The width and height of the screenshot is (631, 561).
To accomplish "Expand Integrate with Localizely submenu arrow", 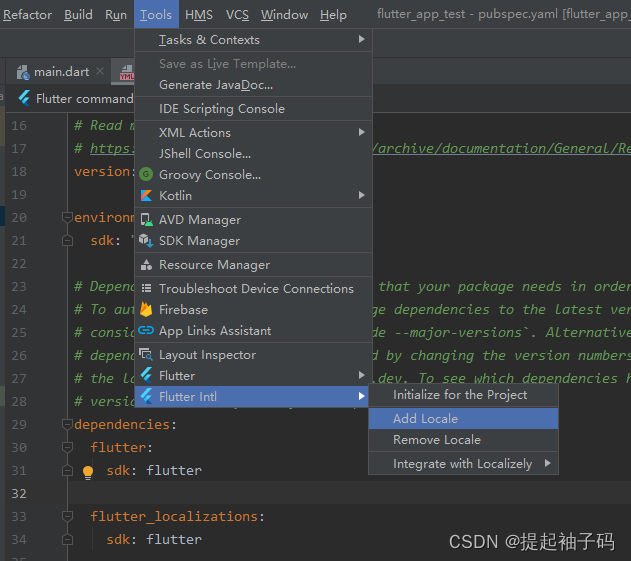I will pyautogui.click(x=547, y=463).
